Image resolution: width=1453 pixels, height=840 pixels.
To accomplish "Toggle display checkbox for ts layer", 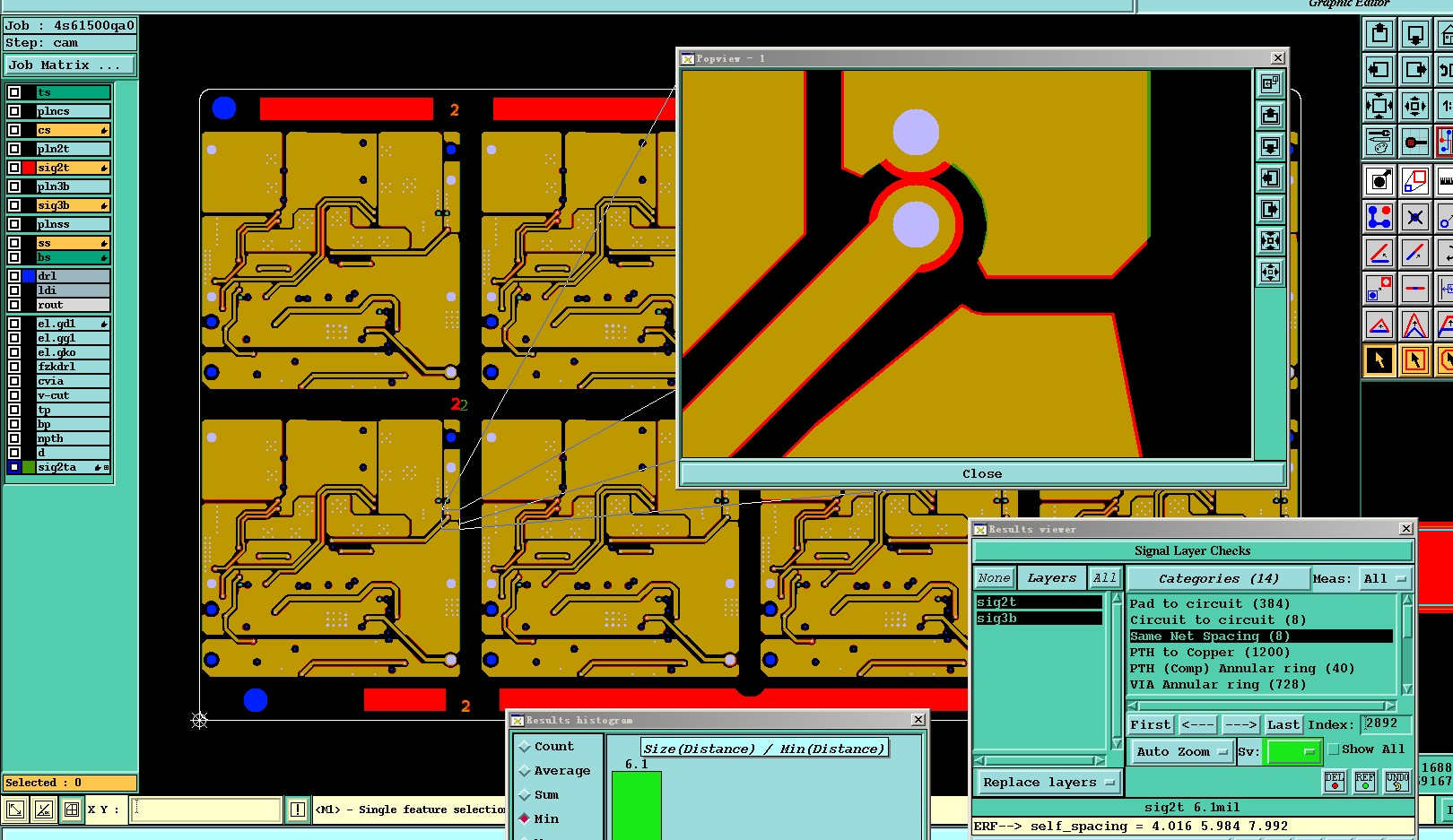I will point(14,92).
